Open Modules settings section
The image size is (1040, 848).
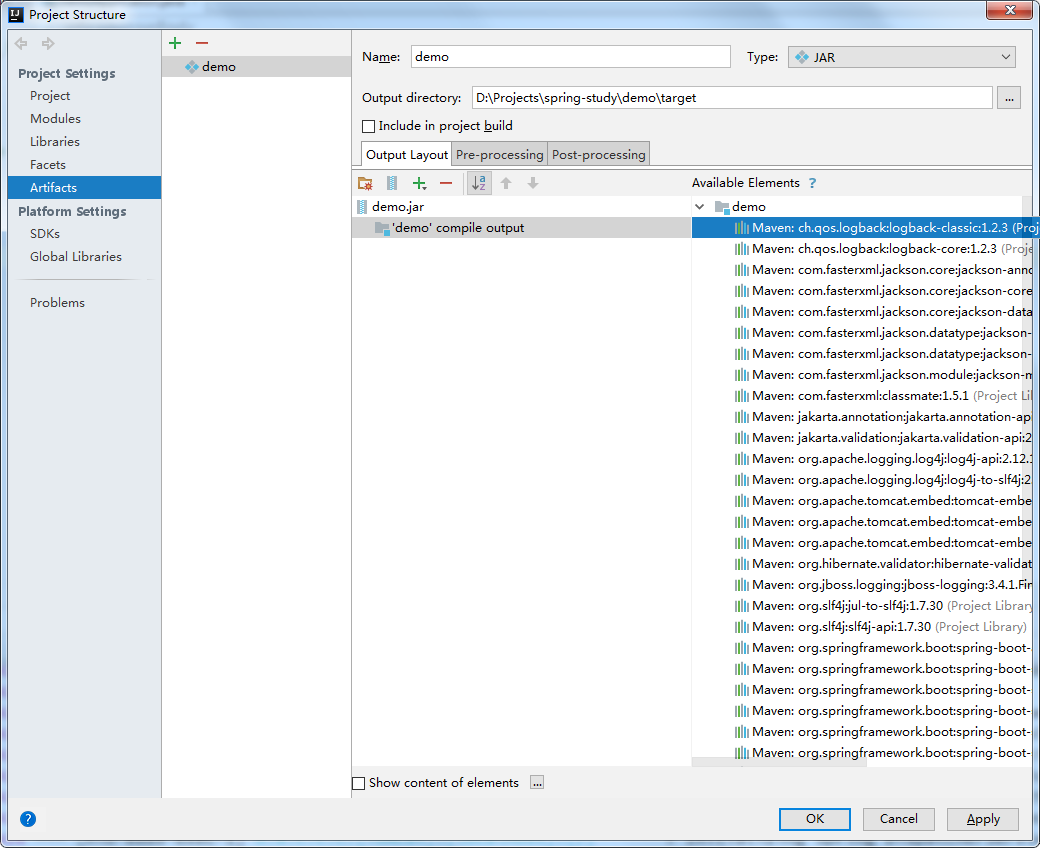(55, 119)
